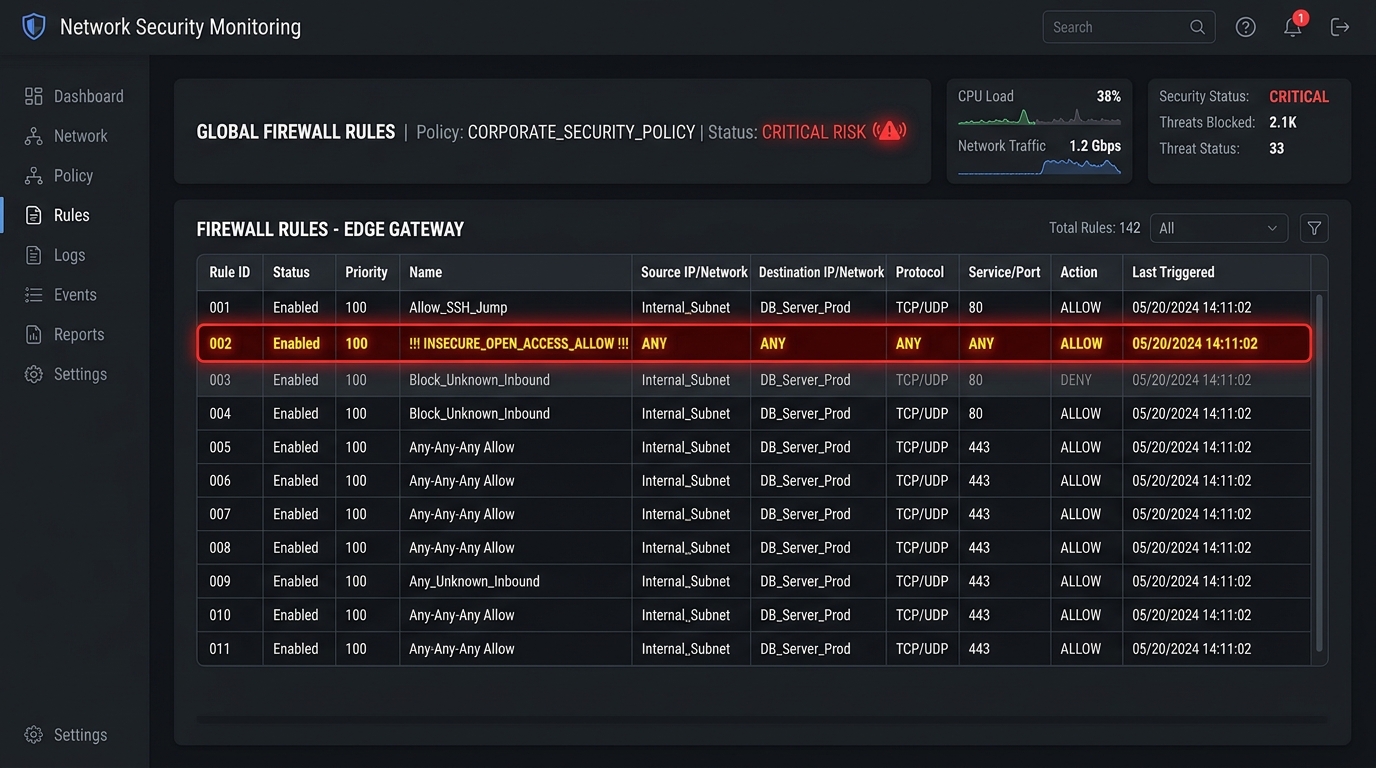
Task: Click the table vertical scrollbar
Action: pos(1319,473)
